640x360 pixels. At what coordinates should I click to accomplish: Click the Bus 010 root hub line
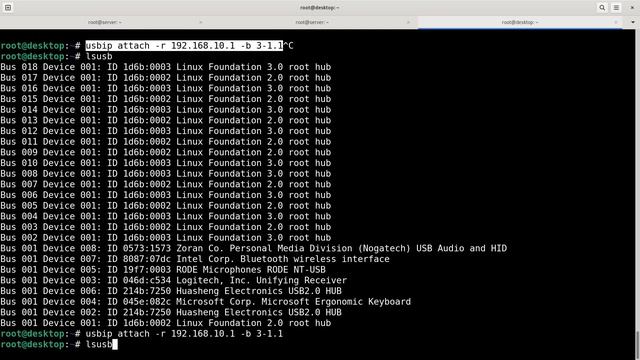pos(166,163)
